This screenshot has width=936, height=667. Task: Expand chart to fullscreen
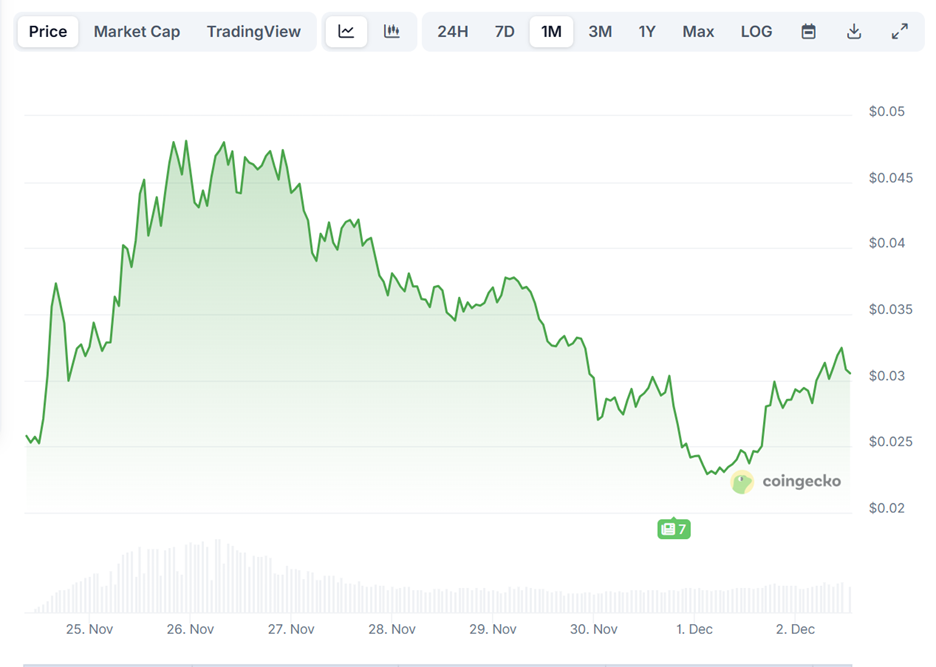(900, 31)
